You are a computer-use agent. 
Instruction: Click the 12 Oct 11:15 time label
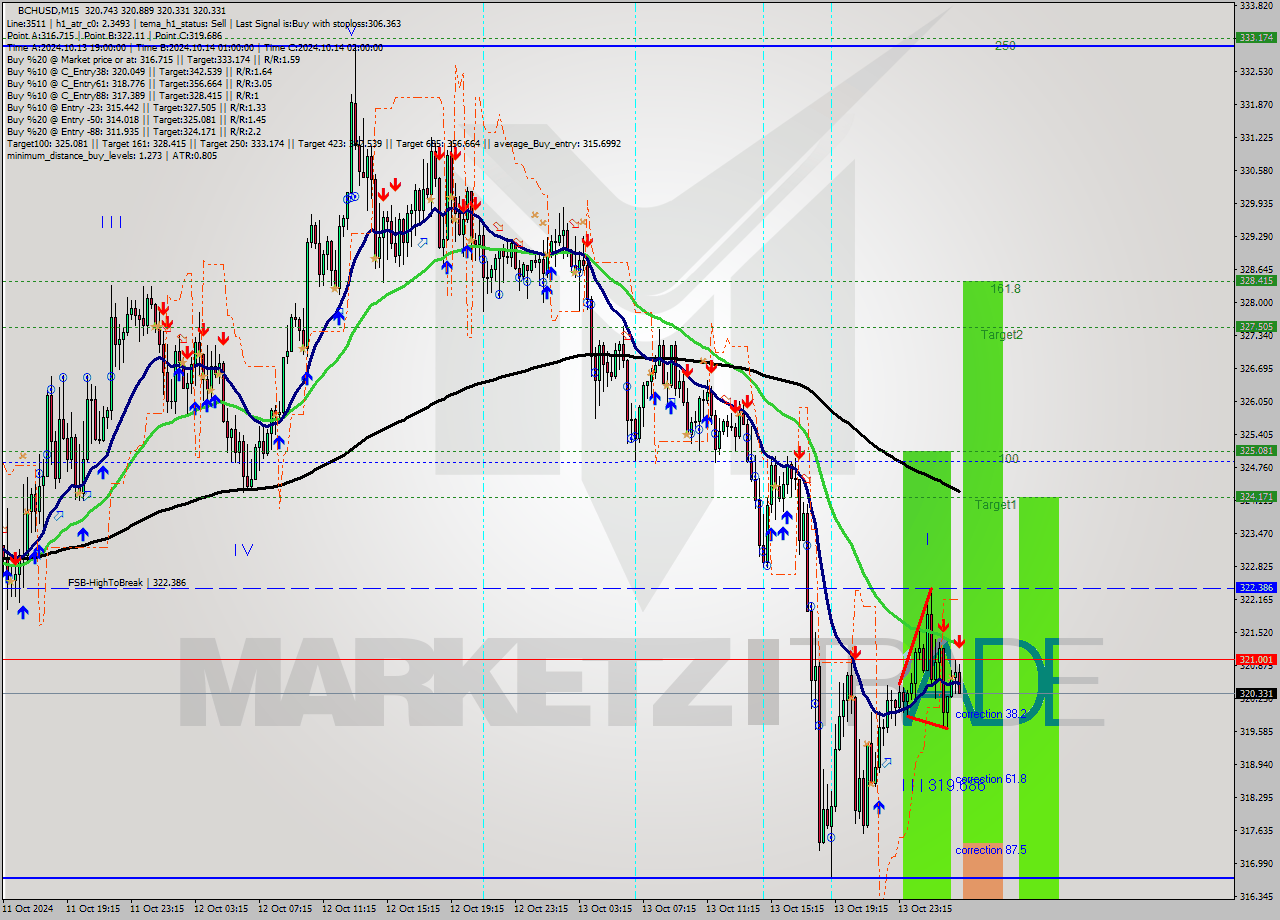tap(349, 909)
